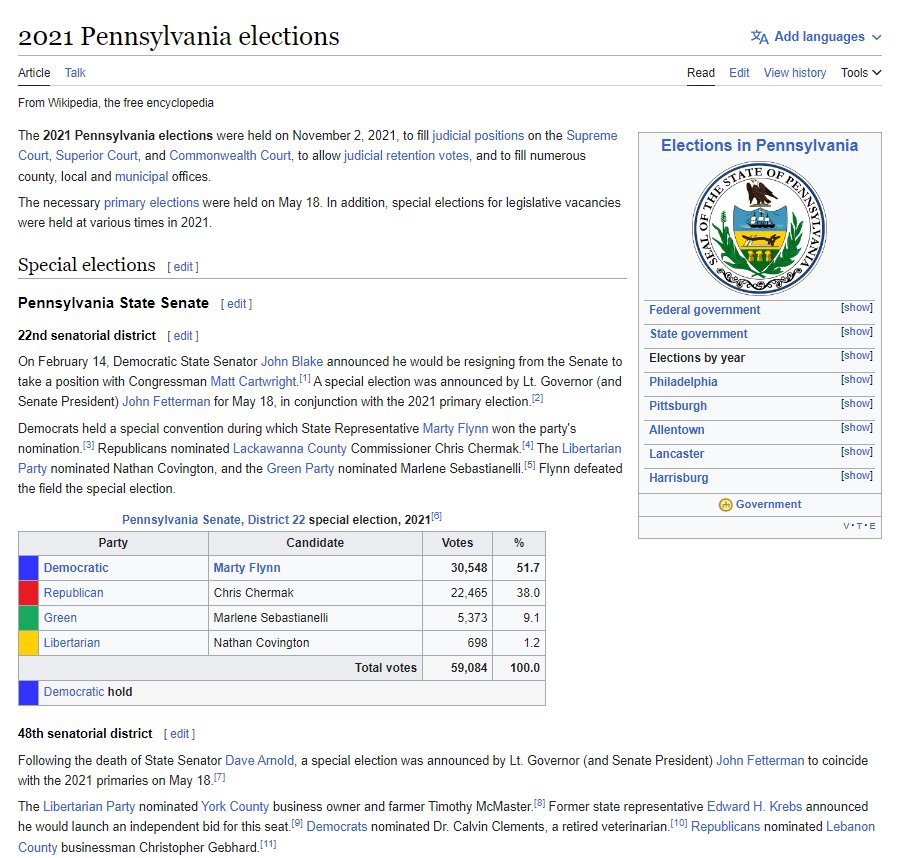
Task: Open the Libertarian link in table
Action: point(72,642)
